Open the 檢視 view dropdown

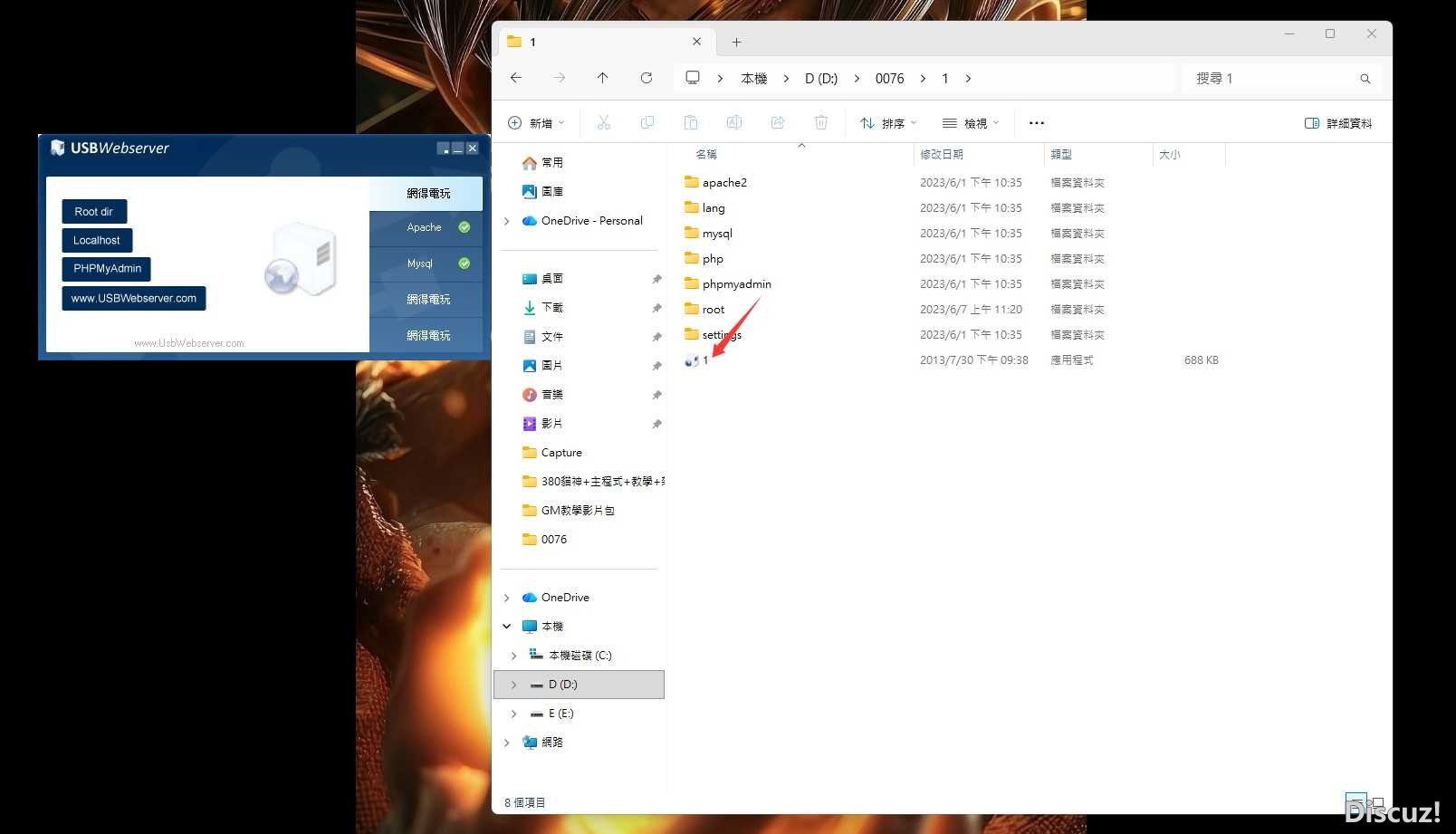click(x=970, y=122)
